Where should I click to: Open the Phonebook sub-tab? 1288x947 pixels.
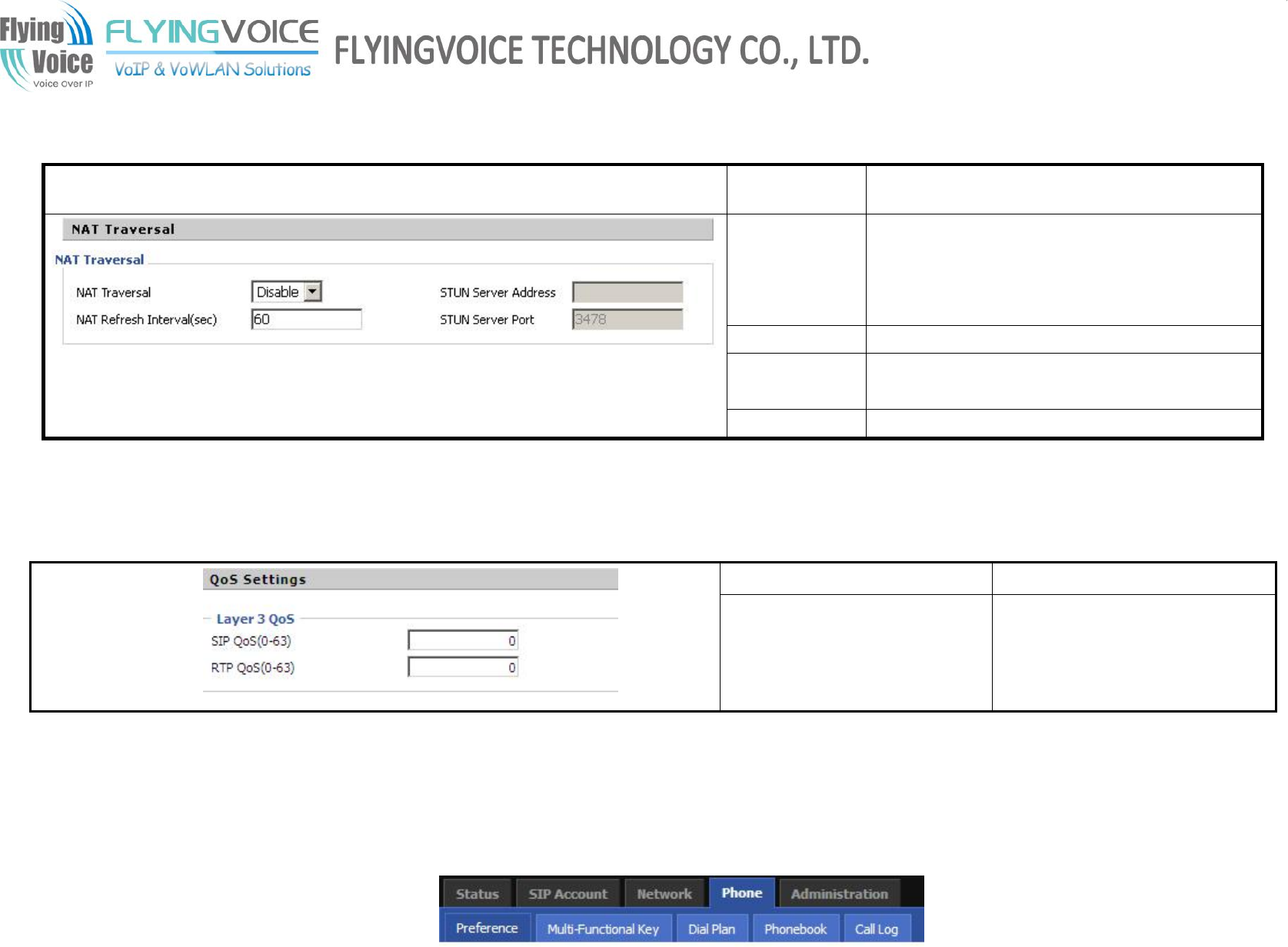pyautogui.click(x=795, y=929)
